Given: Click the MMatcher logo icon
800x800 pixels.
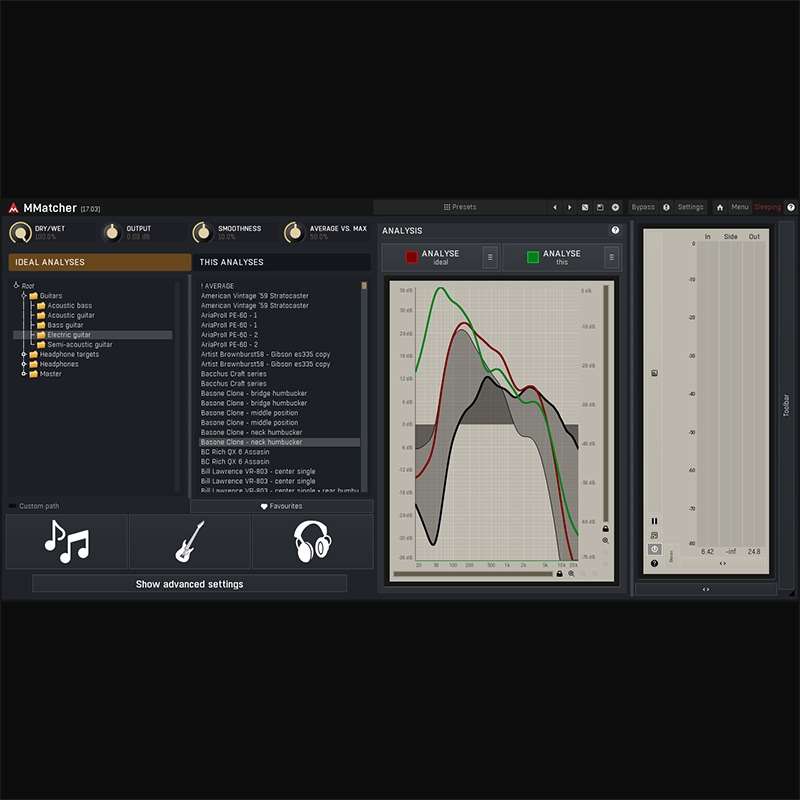Looking at the screenshot, I should pyautogui.click(x=13, y=208).
